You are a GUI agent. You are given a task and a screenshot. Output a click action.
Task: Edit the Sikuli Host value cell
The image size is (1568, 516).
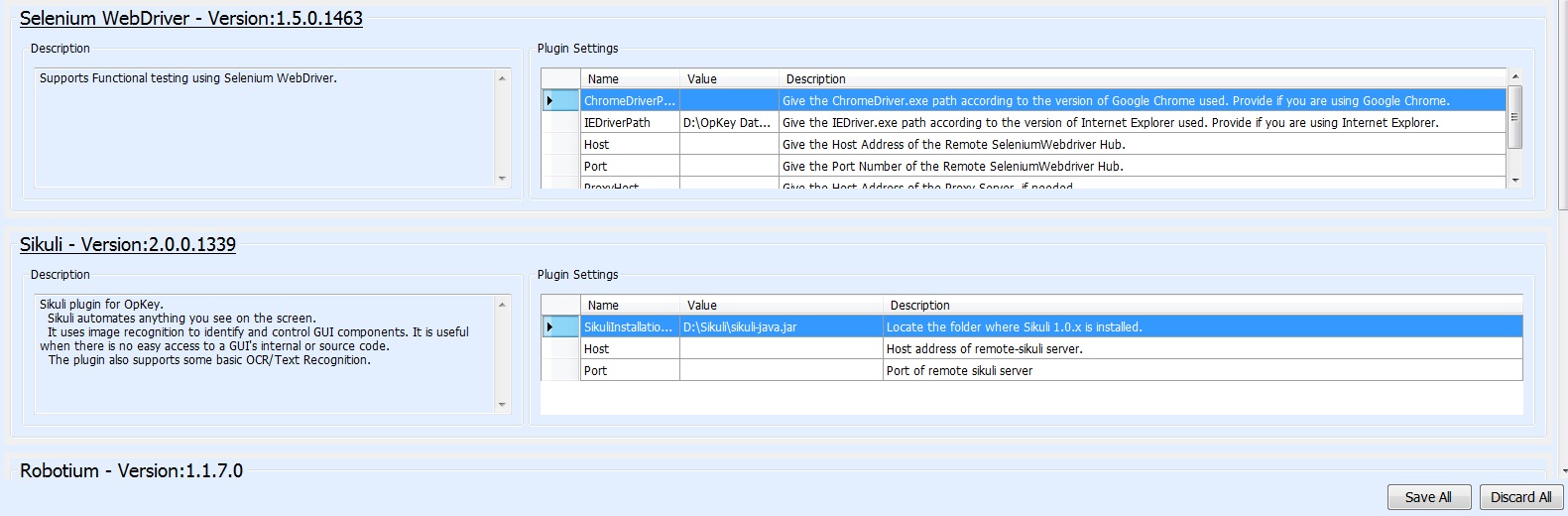point(782,348)
